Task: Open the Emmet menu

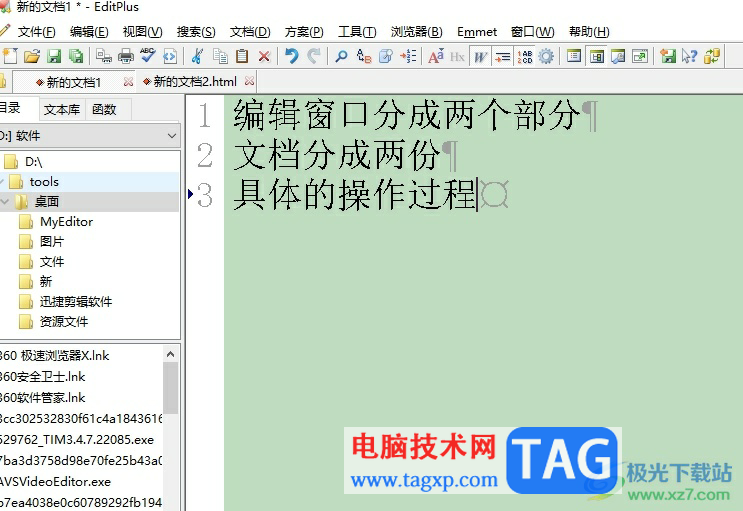Action: 477,32
